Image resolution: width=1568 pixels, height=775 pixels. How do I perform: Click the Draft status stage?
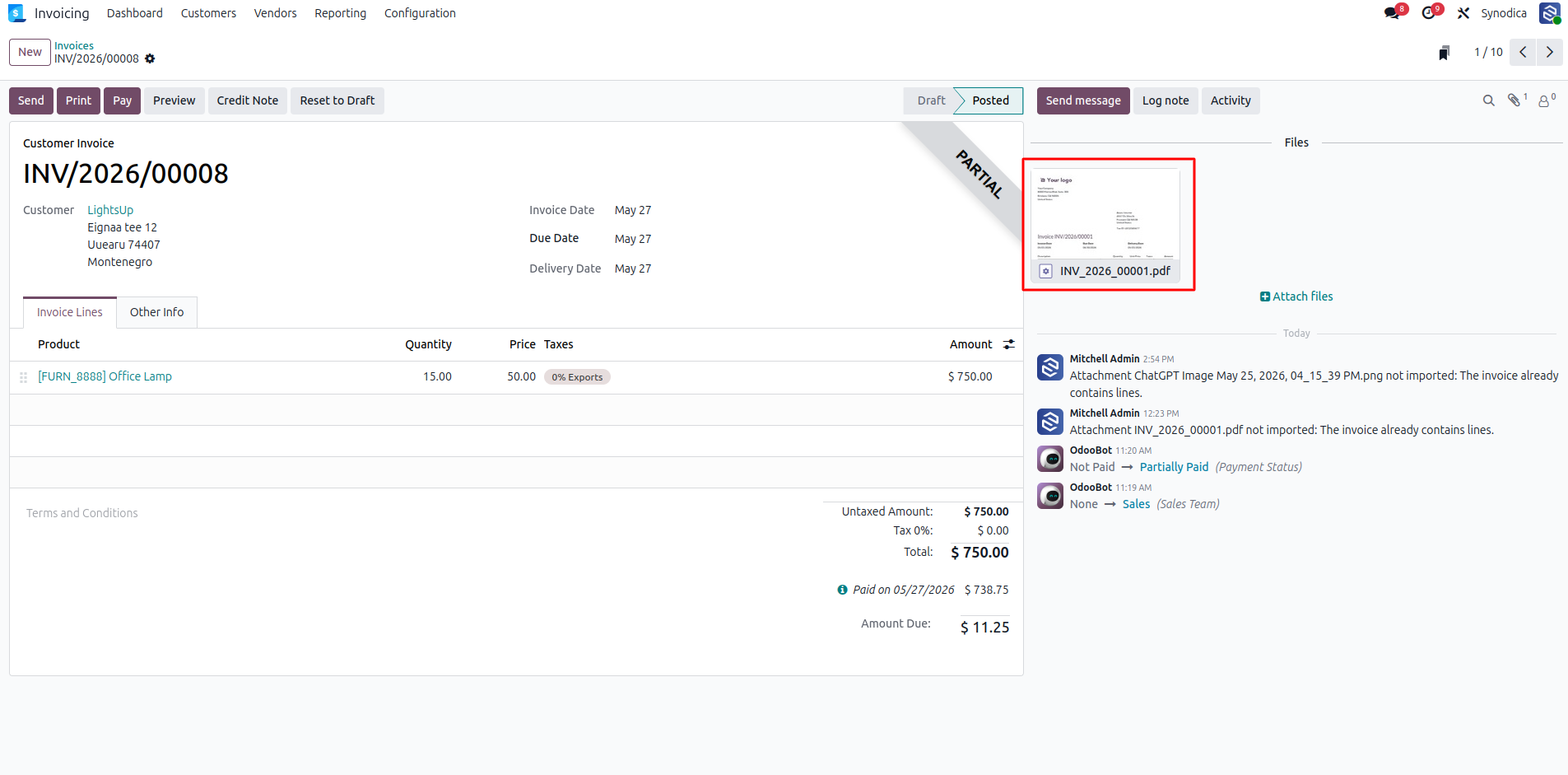coord(931,100)
